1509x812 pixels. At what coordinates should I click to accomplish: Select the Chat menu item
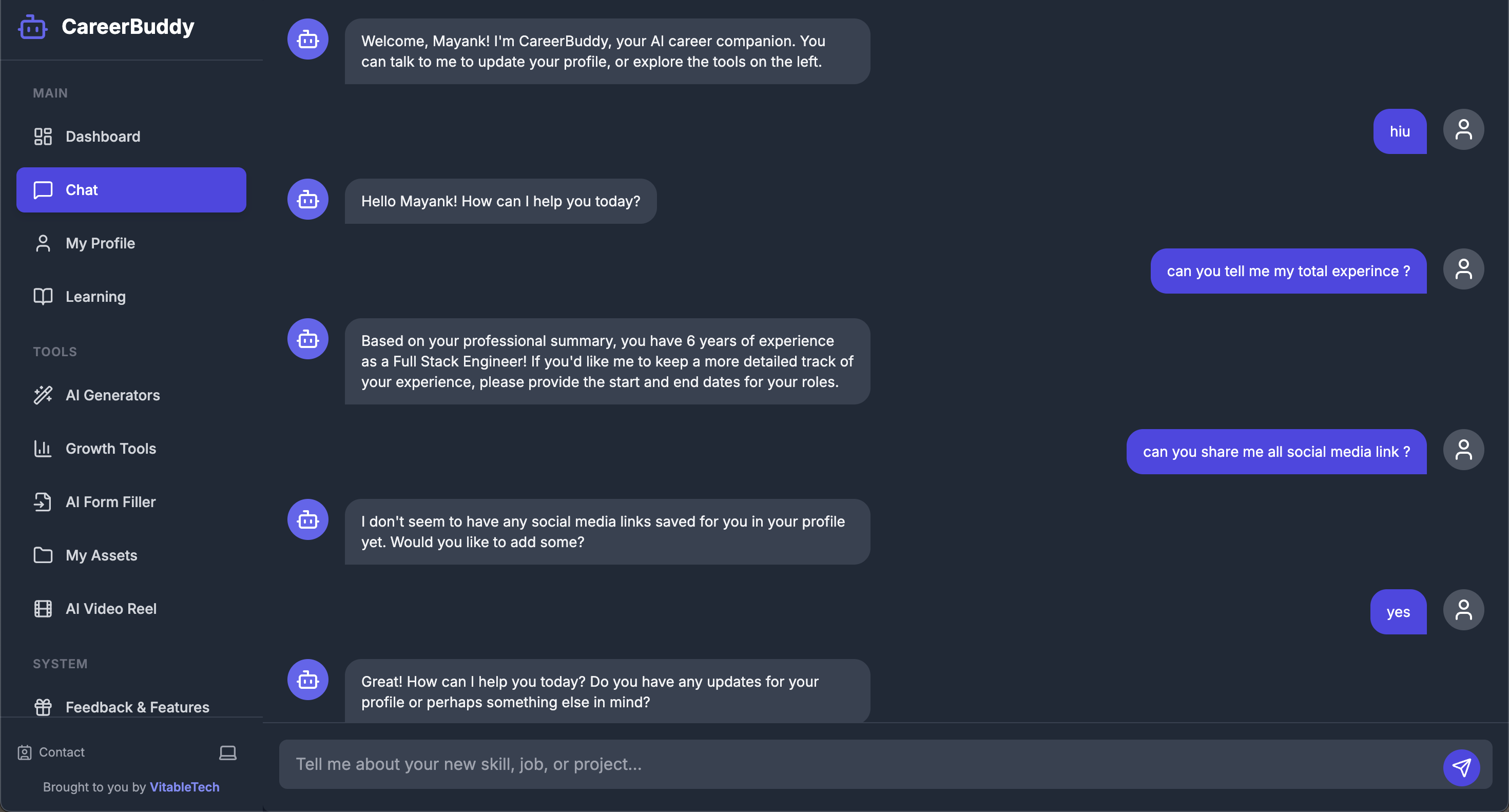pos(131,190)
